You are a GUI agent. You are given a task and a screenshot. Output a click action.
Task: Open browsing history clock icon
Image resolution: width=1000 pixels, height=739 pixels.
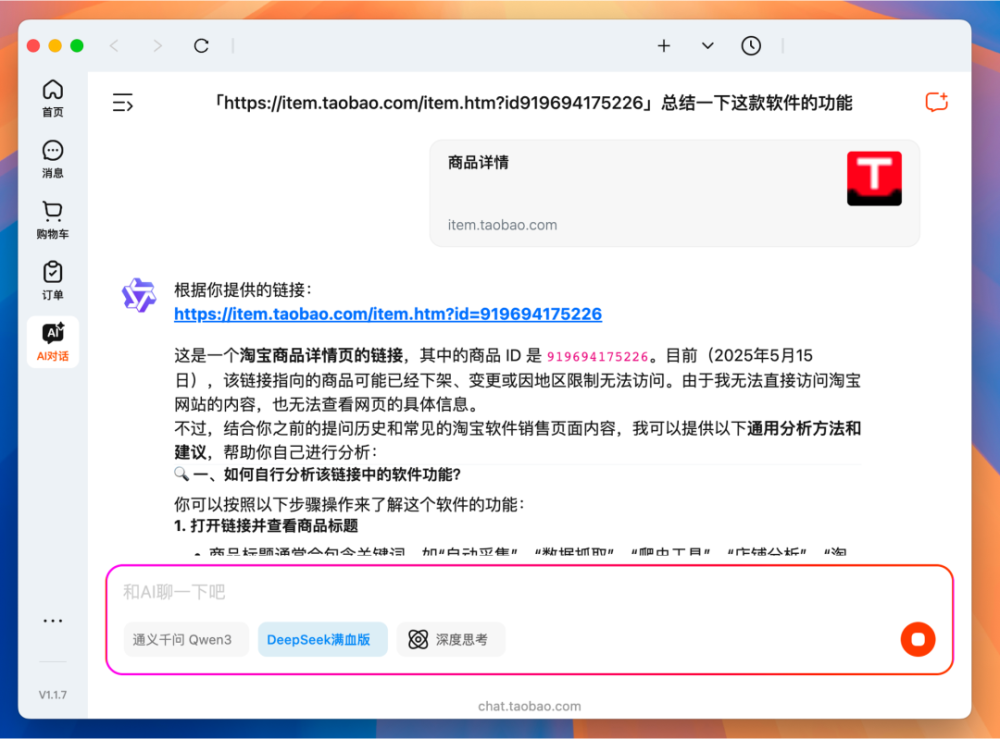click(751, 46)
